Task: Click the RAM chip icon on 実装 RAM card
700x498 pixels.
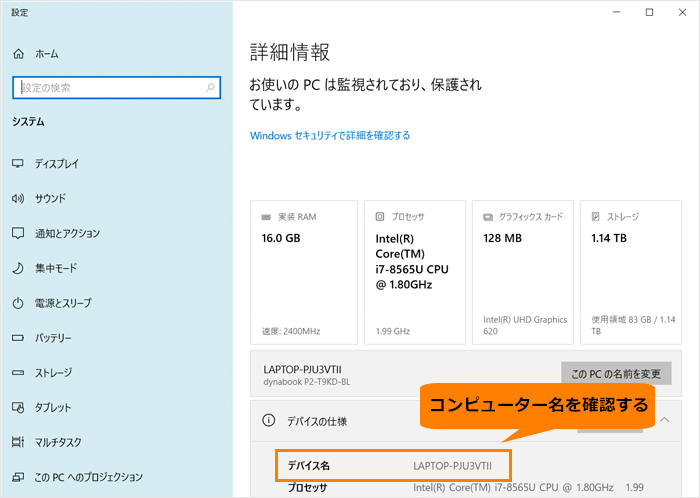Action: click(x=266, y=217)
